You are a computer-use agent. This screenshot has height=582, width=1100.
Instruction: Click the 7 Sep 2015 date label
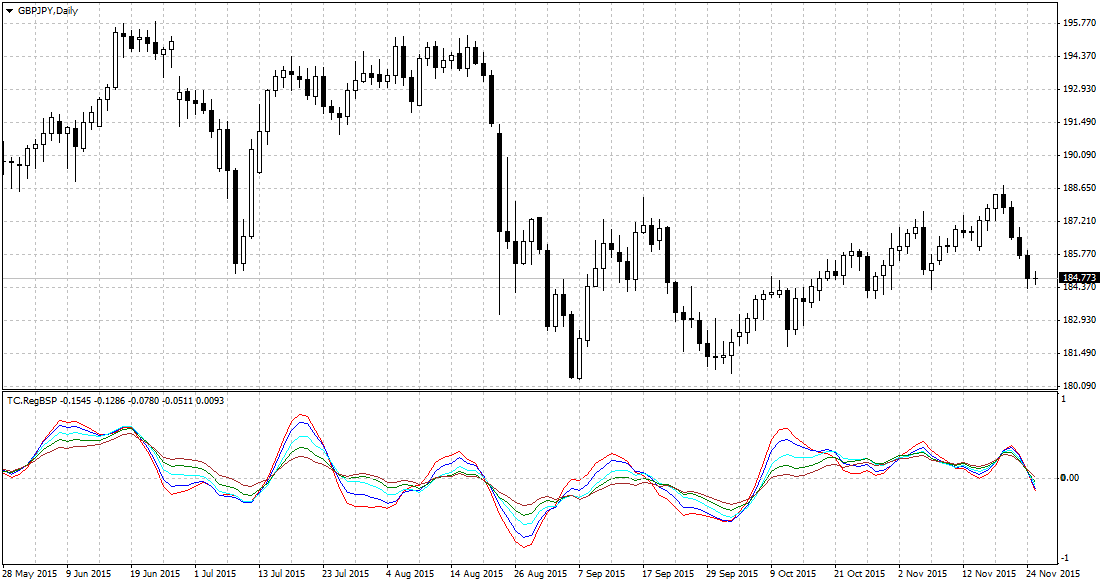coord(602,574)
